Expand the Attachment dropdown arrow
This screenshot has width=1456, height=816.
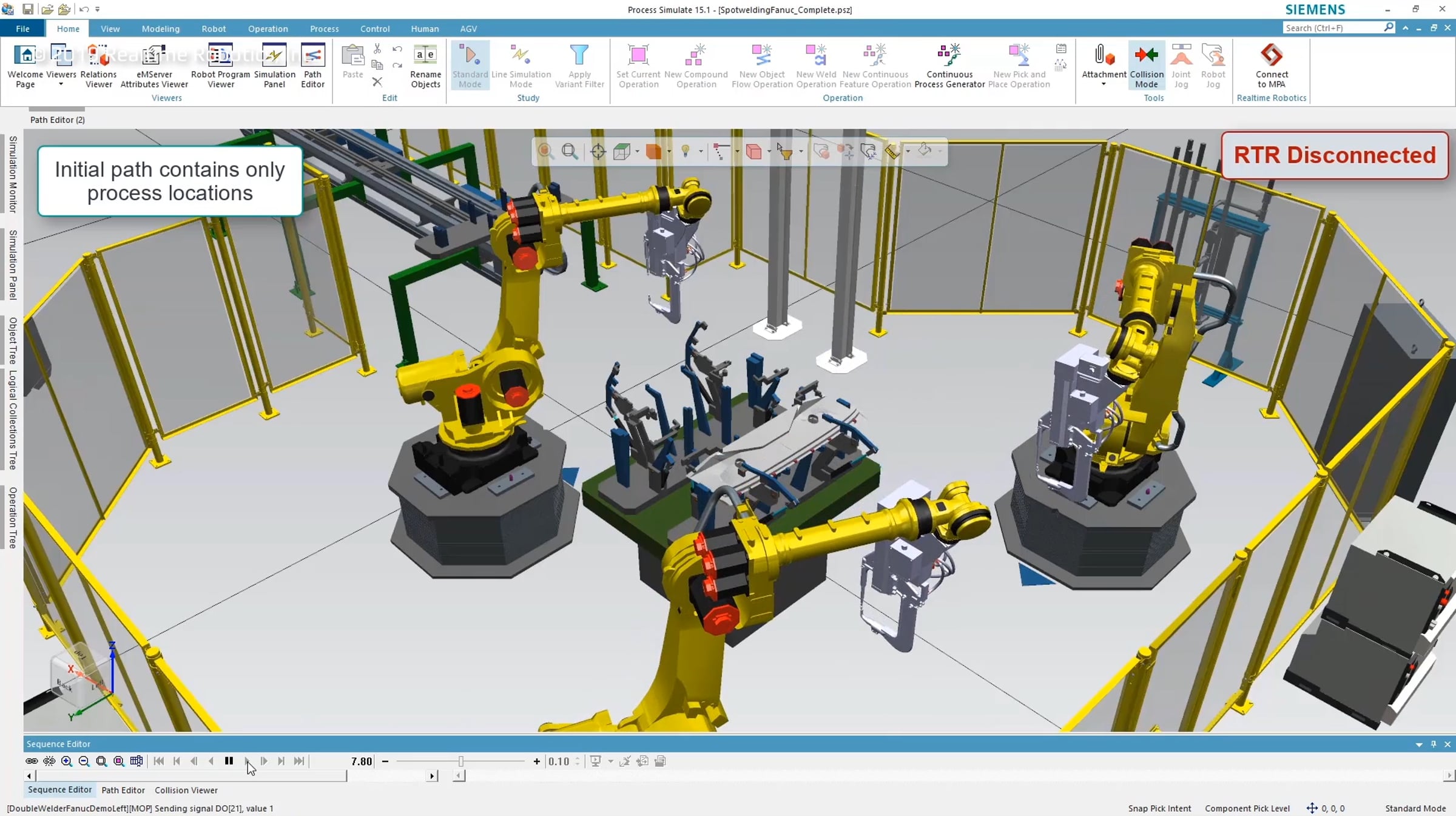coord(1104,85)
